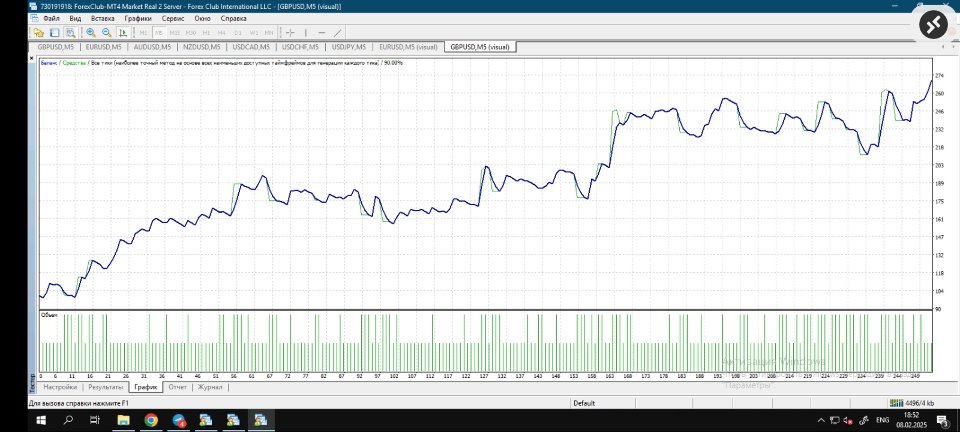The width and height of the screenshot is (960, 432).
Task: Select the Trendline drawing tool
Action: point(338,32)
